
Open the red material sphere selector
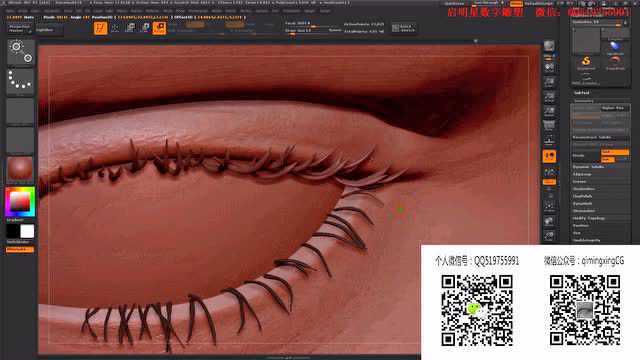pyautogui.click(x=20, y=169)
